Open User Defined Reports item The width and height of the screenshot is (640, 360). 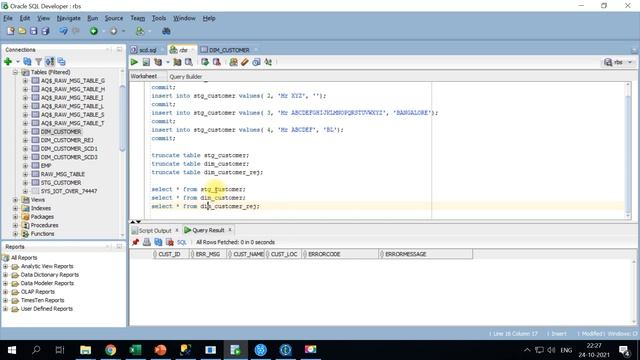click(47, 309)
